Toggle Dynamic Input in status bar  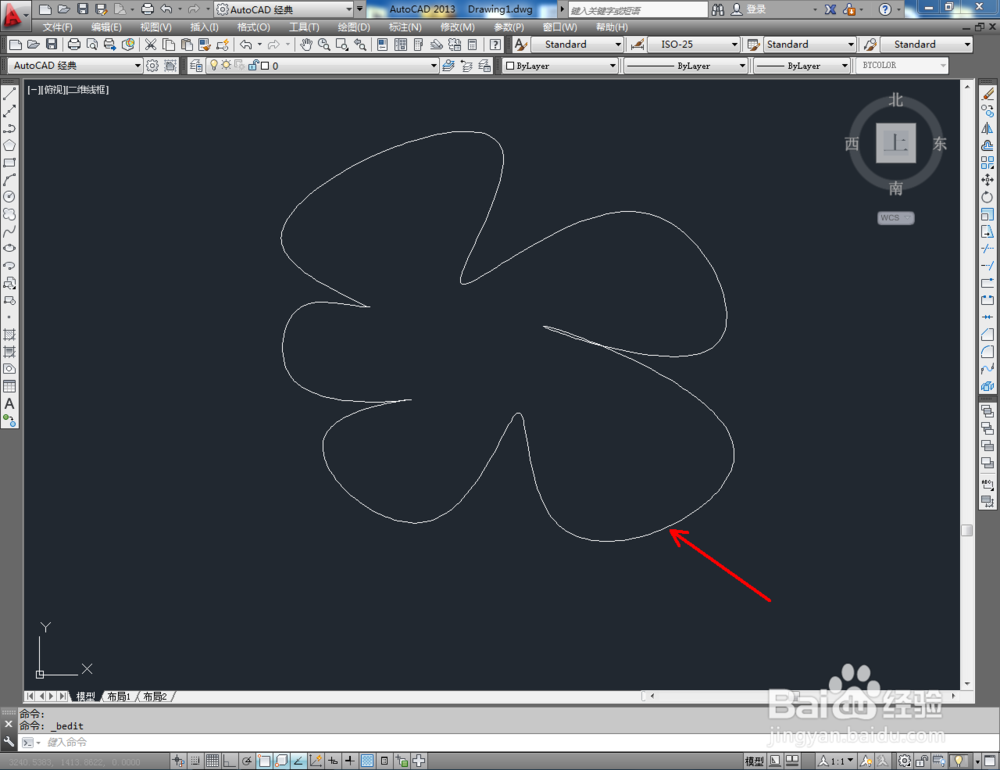pos(333,760)
